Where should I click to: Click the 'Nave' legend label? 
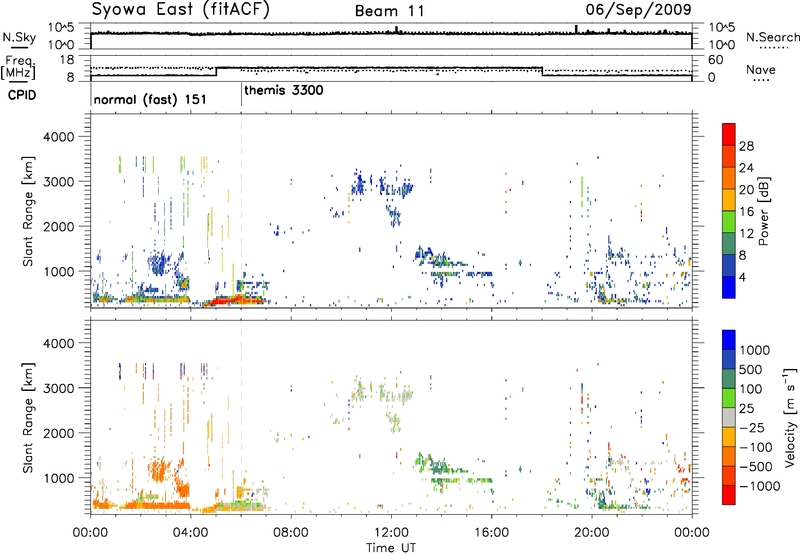click(x=761, y=69)
